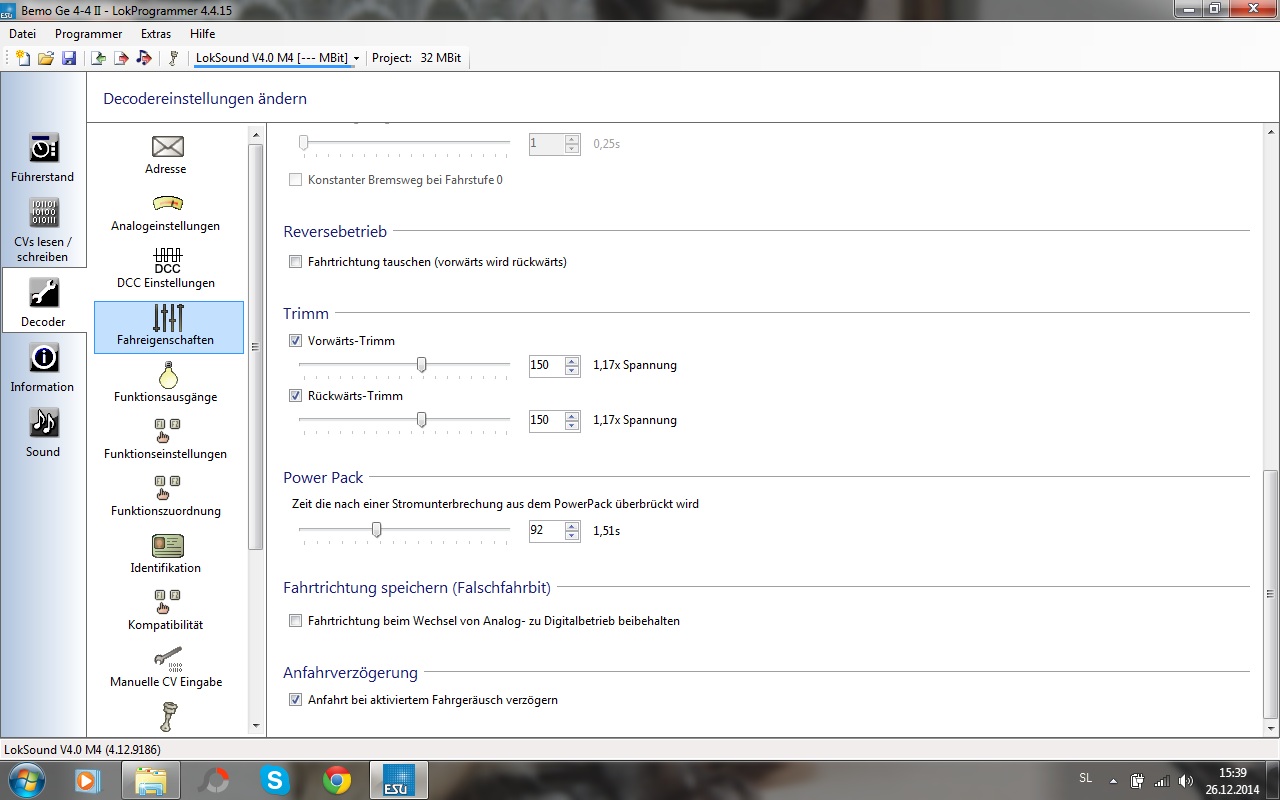1280x800 pixels.
Task: Click the write sound data toolbar icon
Action: 144,58
